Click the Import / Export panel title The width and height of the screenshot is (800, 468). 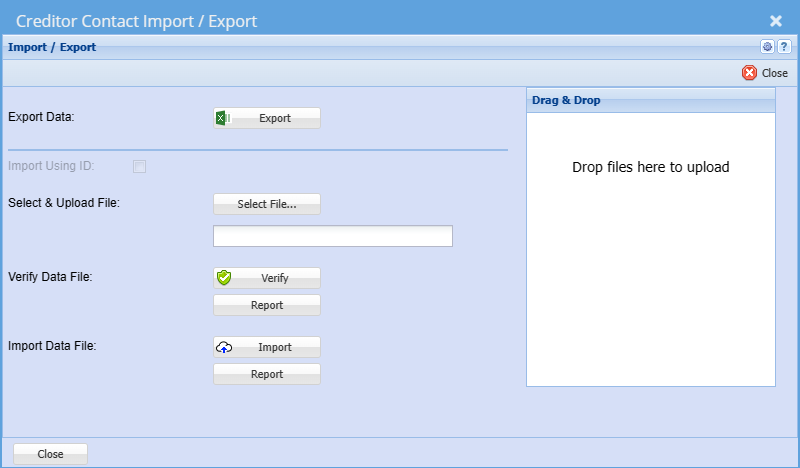(52, 47)
